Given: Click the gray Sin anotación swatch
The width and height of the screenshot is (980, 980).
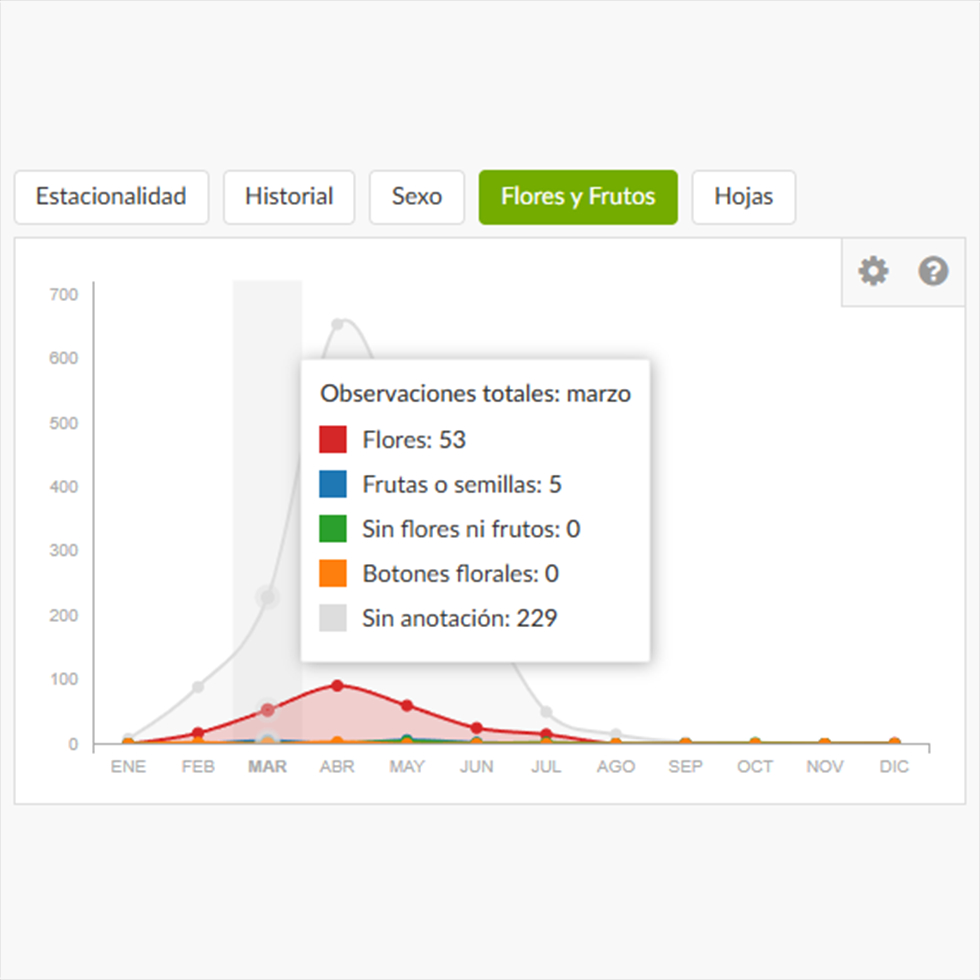Looking at the screenshot, I should pos(333,619).
